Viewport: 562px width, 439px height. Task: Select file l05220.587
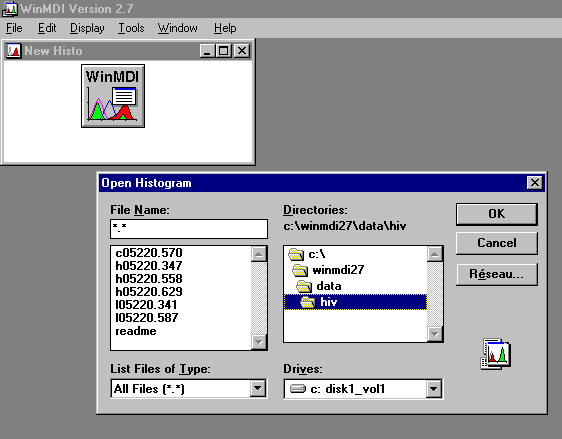(x=147, y=318)
